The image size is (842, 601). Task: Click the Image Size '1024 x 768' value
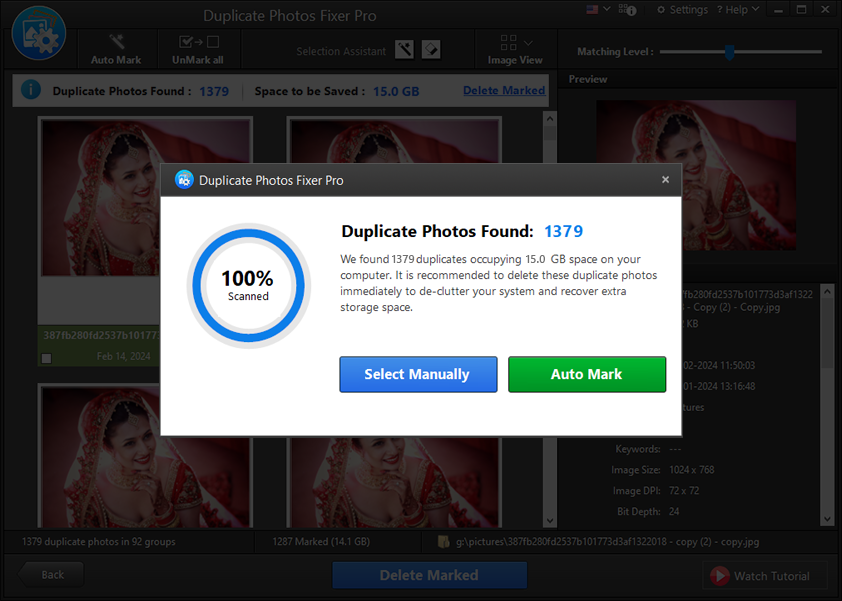point(692,470)
